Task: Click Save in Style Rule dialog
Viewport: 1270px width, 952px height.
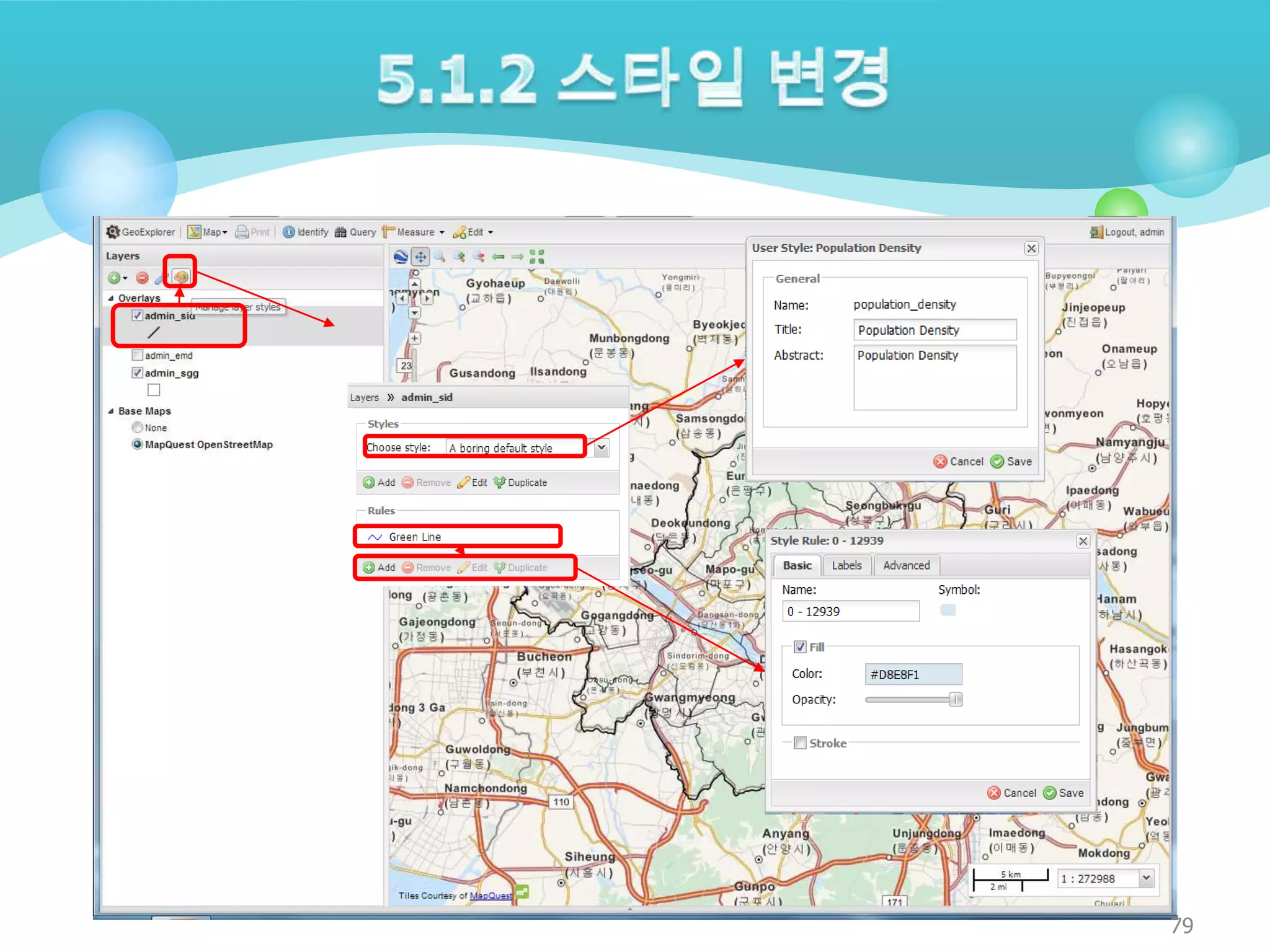Action: click(1064, 793)
